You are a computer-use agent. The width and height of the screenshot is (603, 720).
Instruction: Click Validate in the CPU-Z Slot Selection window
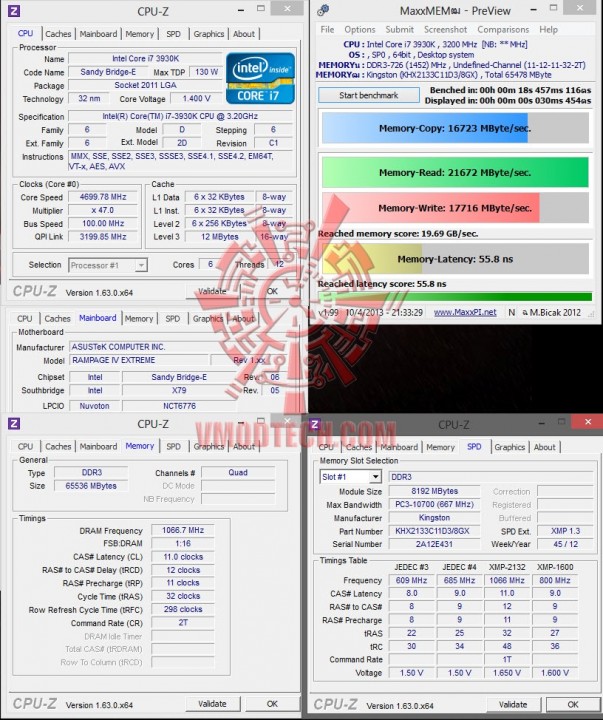(513, 705)
